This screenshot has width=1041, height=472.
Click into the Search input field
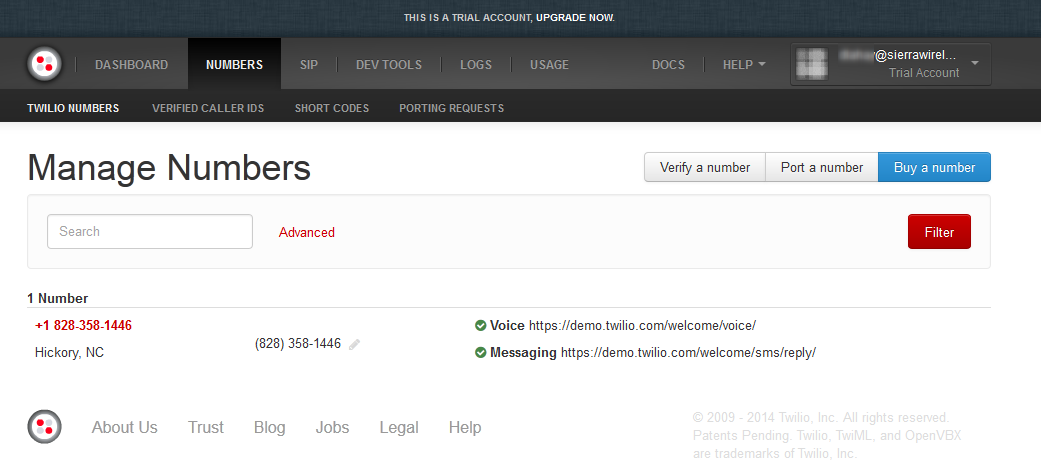pyautogui.click(x=150, y=231)
